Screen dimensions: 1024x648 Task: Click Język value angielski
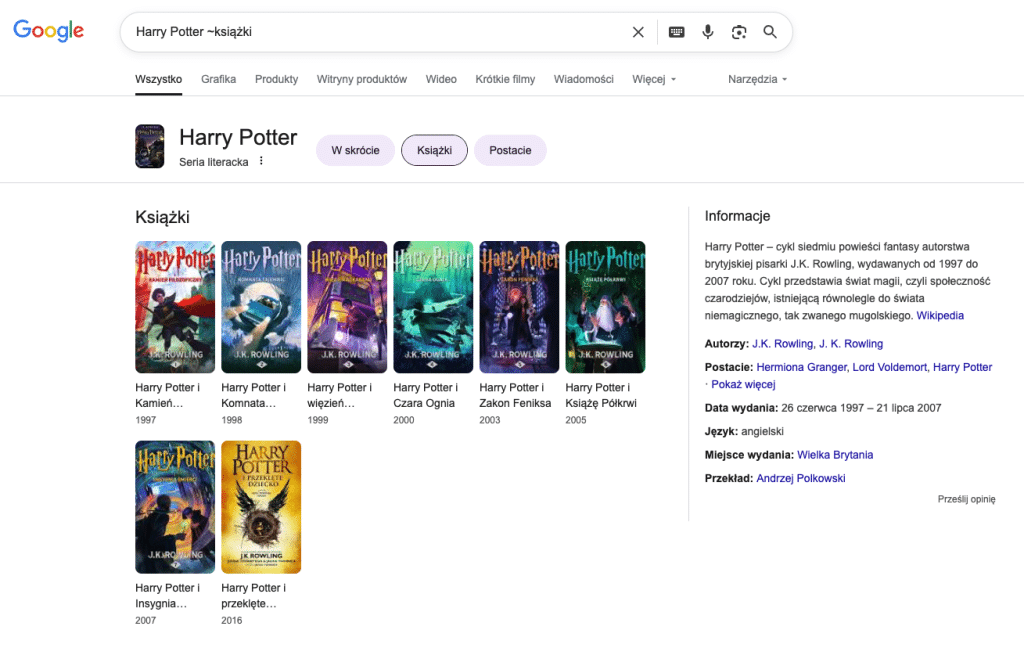[x=762, y=431]
